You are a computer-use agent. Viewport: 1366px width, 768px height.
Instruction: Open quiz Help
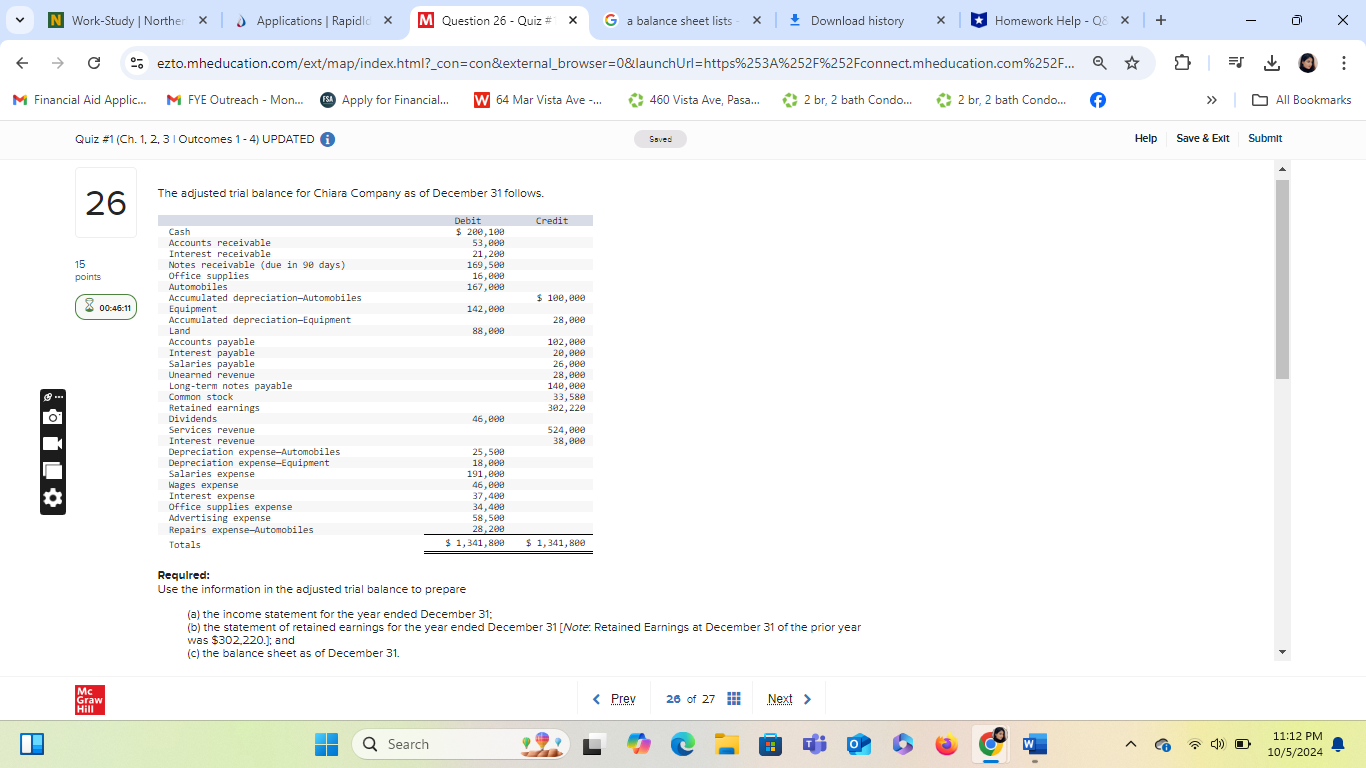pos(1146,138)
